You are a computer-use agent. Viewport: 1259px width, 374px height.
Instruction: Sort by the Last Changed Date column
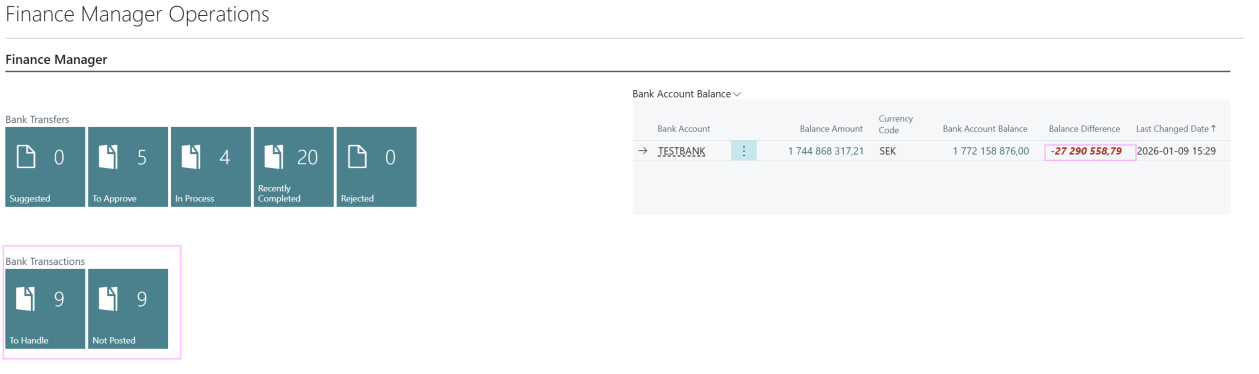1176,129
